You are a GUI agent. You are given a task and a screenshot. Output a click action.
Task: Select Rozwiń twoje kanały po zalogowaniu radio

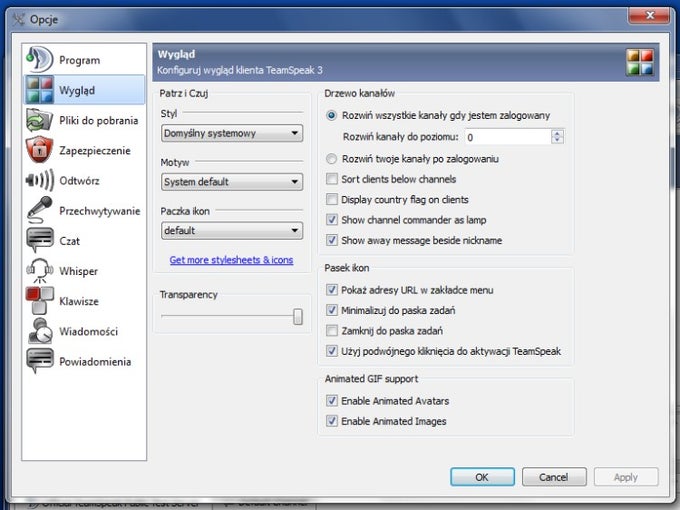pyautogui.click(x=331, y=159)
